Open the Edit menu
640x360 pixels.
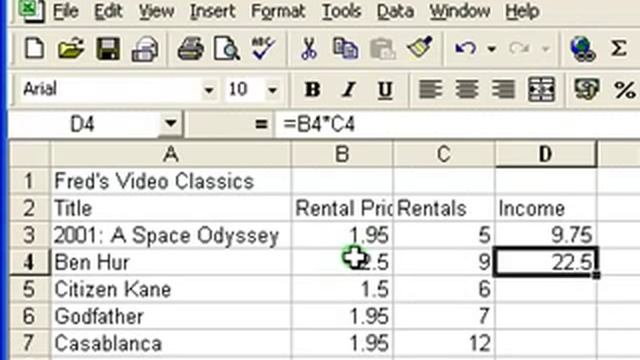108,11
